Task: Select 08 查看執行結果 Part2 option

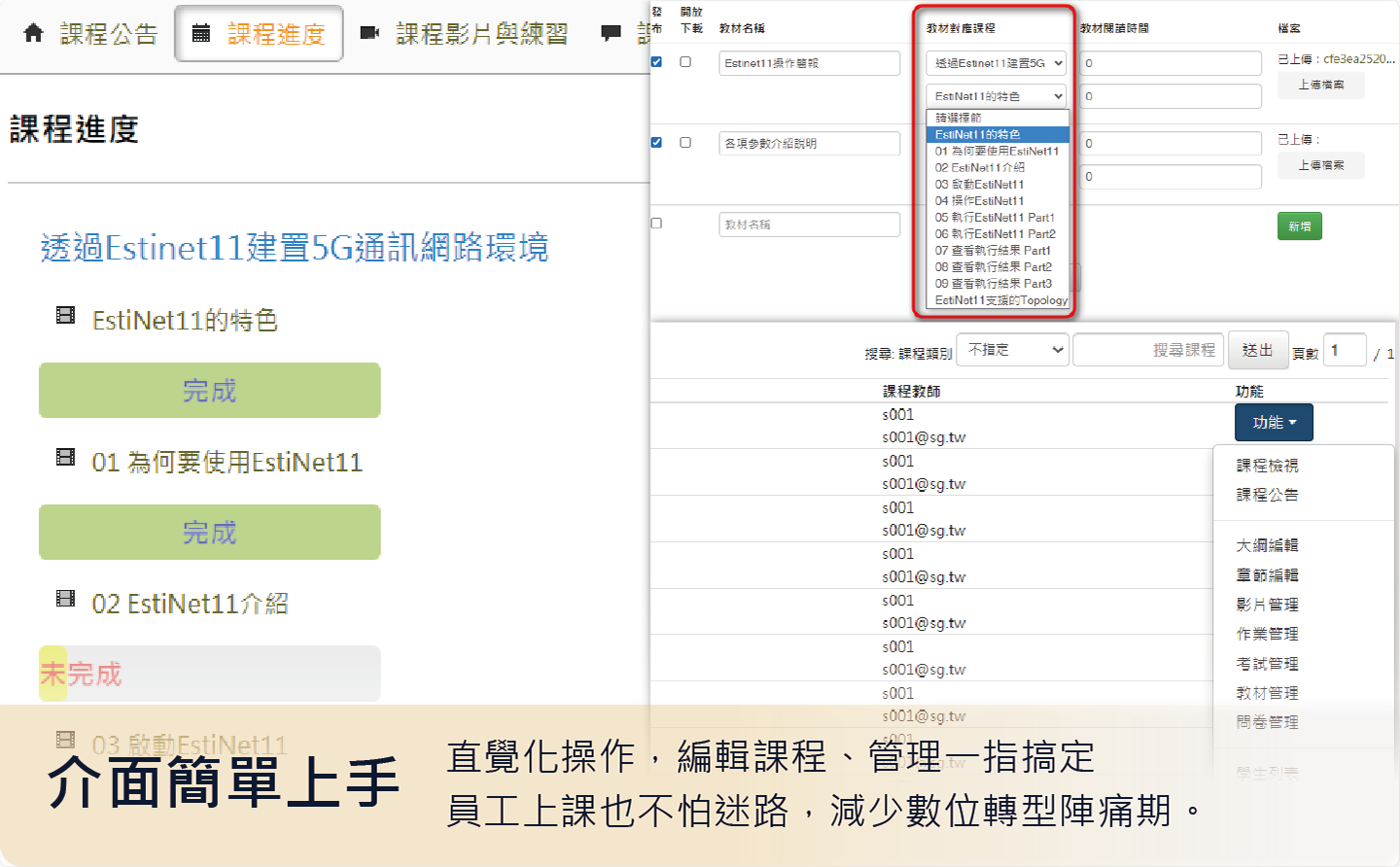Action: (997, 266)
